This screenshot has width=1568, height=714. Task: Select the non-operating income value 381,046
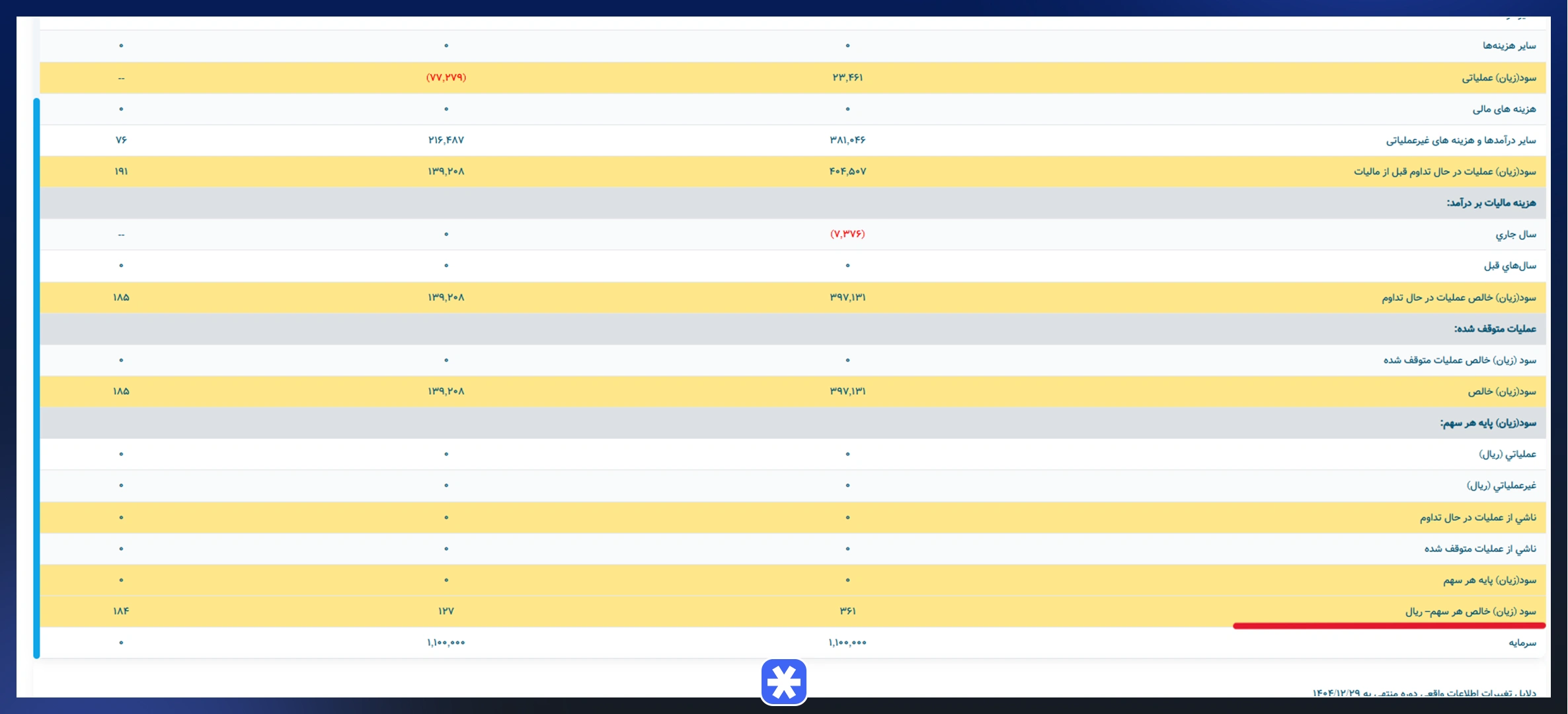847,140
